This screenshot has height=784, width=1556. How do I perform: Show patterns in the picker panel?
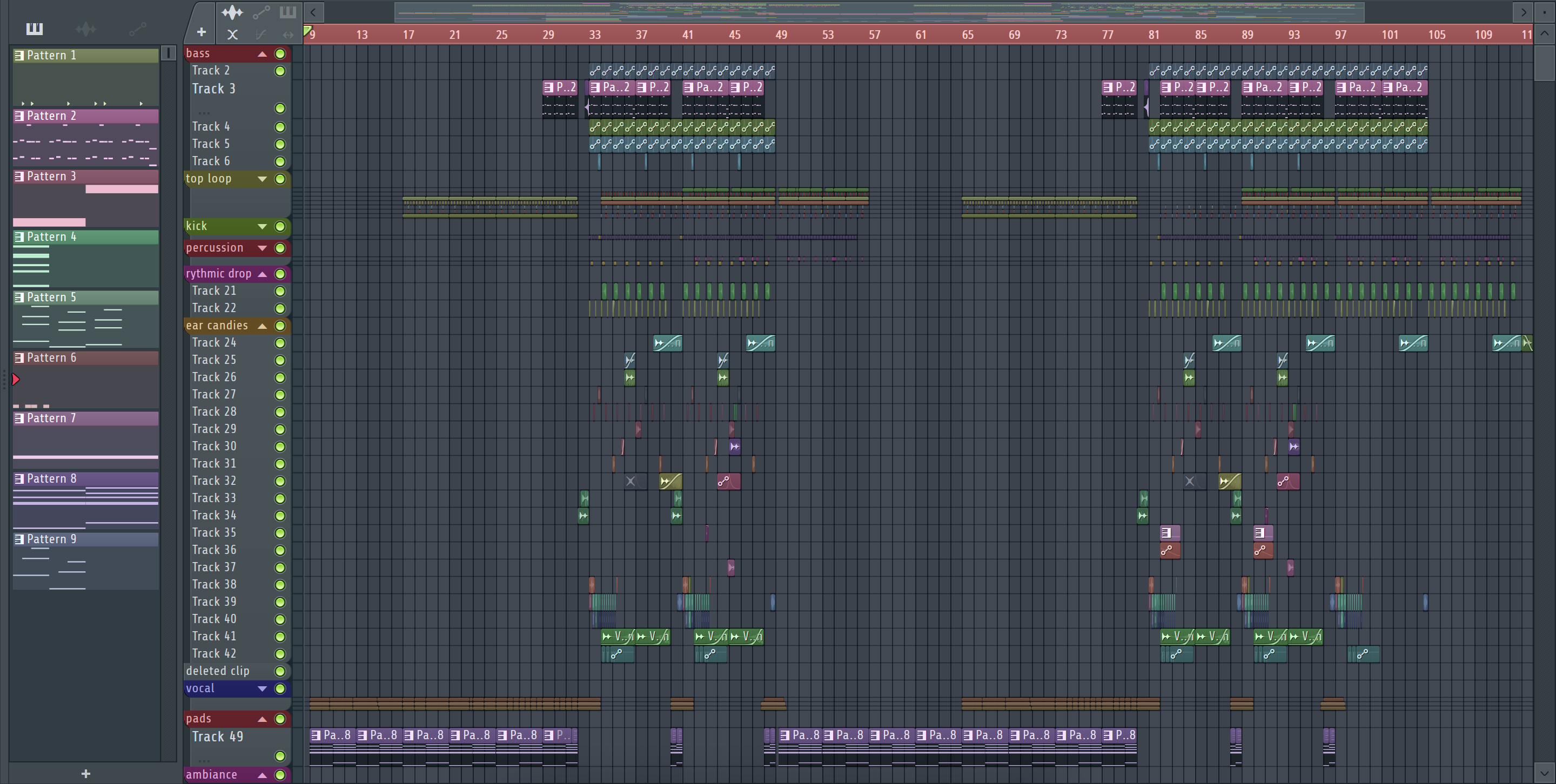pyautogui.click(x=35, y=29)
